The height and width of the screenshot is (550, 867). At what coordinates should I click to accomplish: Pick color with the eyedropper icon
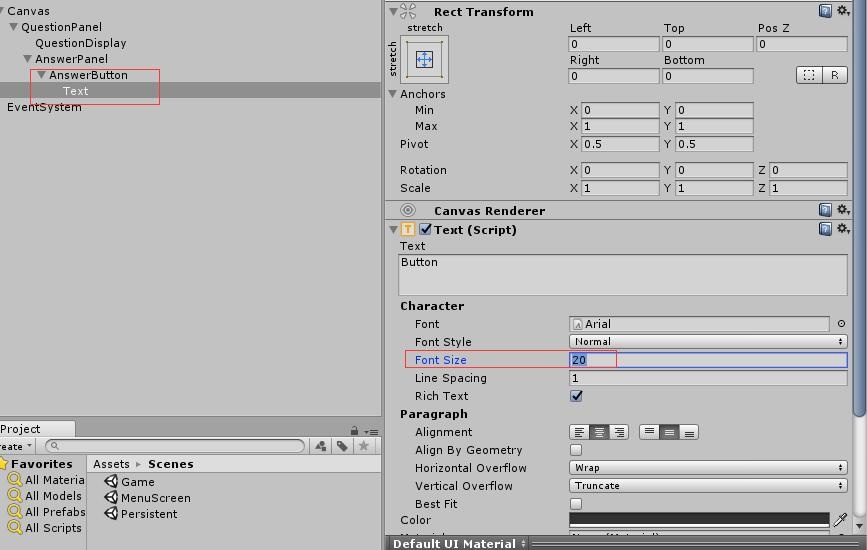(x=840, y=519)
